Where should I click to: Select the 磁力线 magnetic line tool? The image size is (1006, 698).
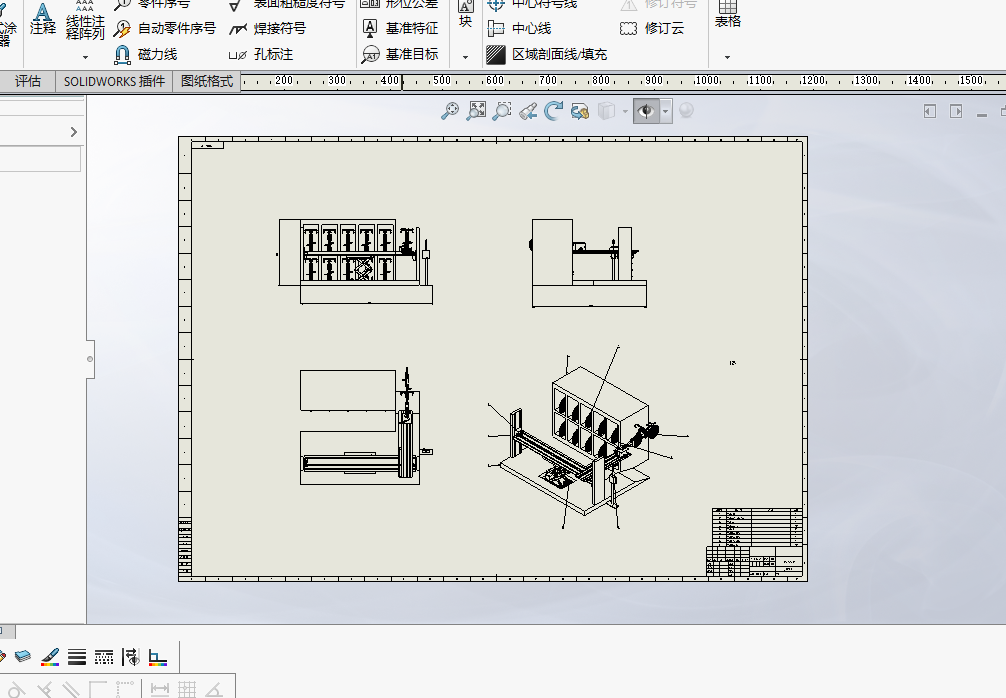tap(145, 55)
